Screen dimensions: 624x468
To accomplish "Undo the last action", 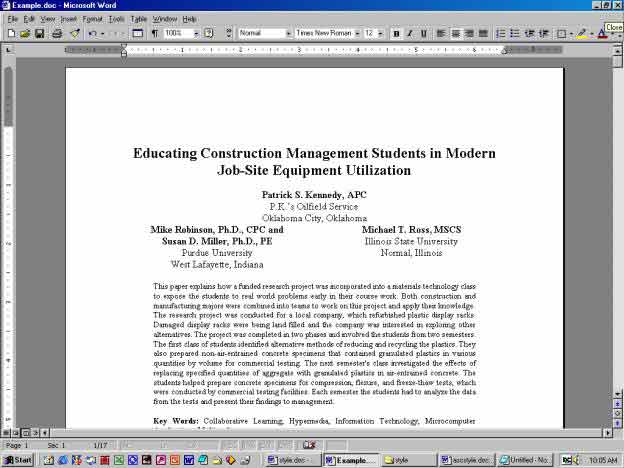I will coord(93,33).
